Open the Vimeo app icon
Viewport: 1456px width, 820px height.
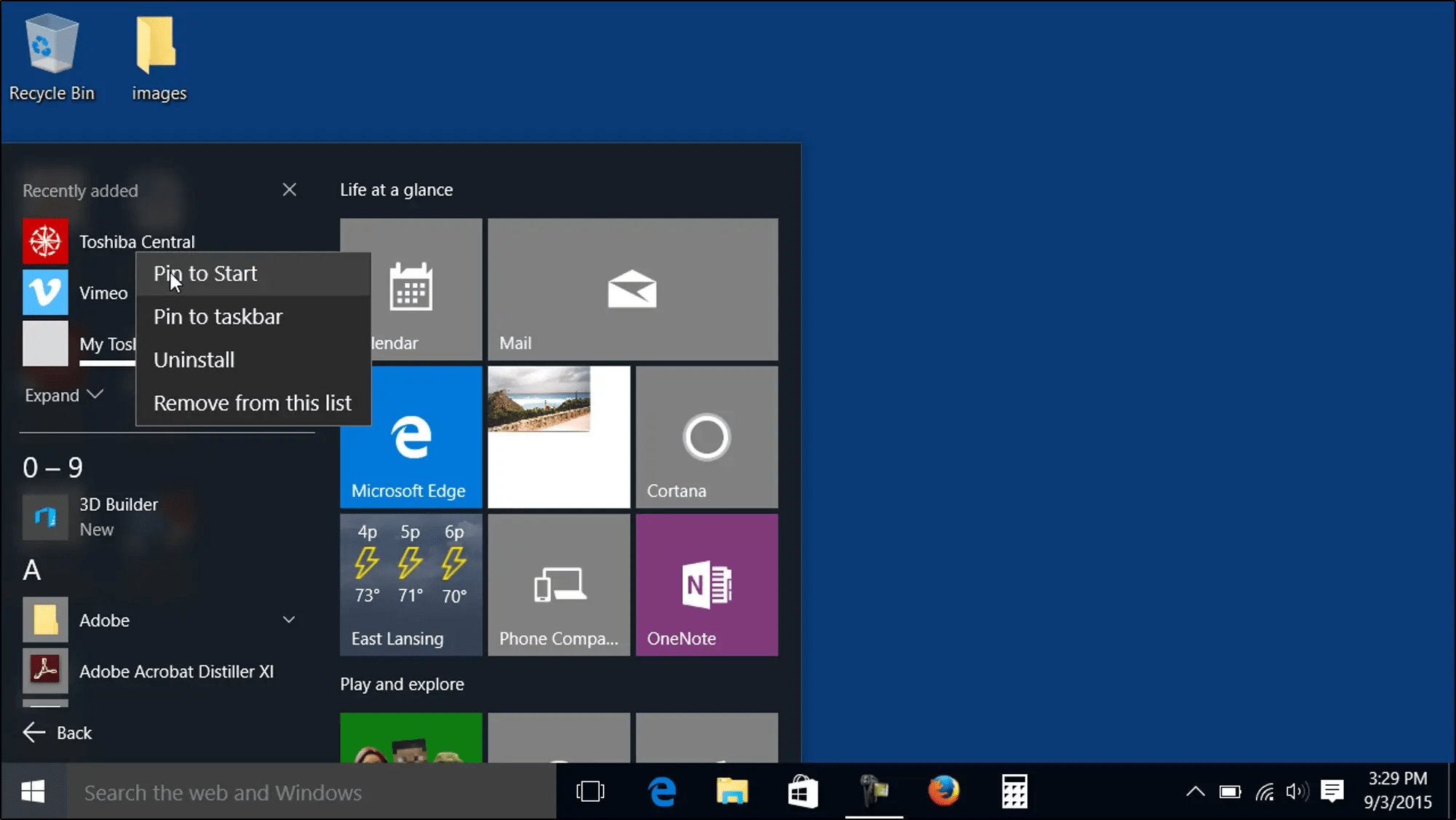(x=45, y=292)
